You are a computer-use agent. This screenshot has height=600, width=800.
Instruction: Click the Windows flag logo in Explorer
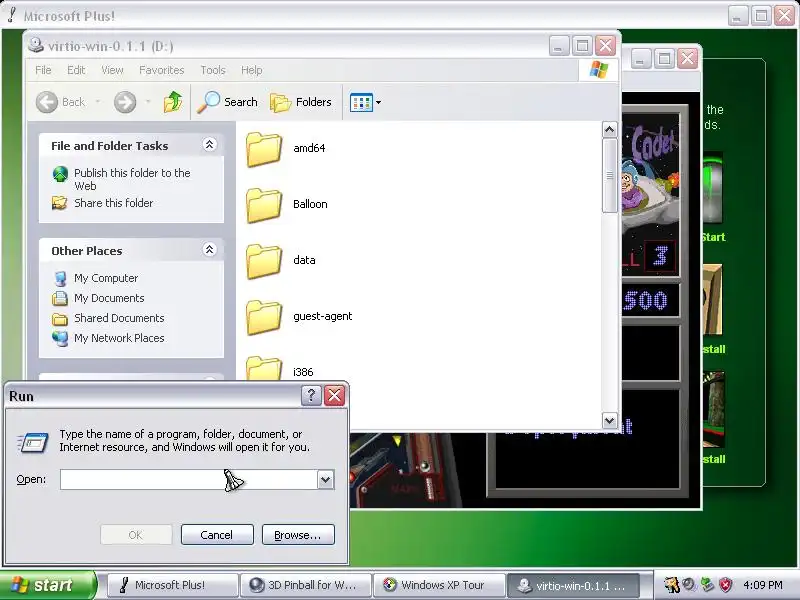598,70
